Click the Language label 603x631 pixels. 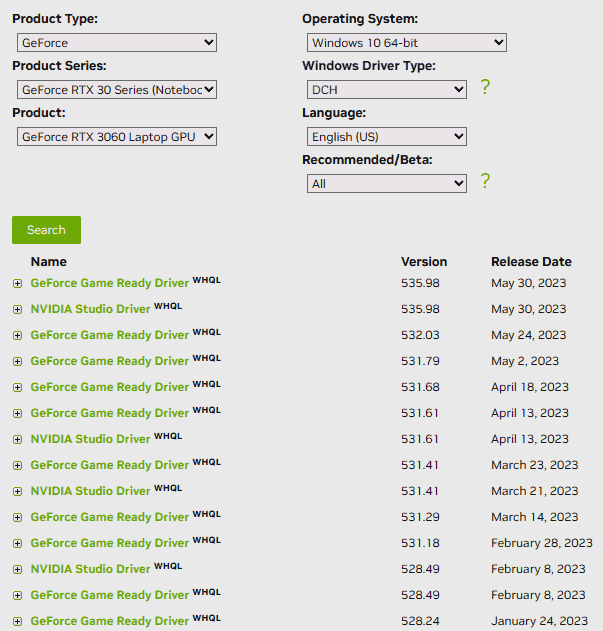tap(334, 113)
